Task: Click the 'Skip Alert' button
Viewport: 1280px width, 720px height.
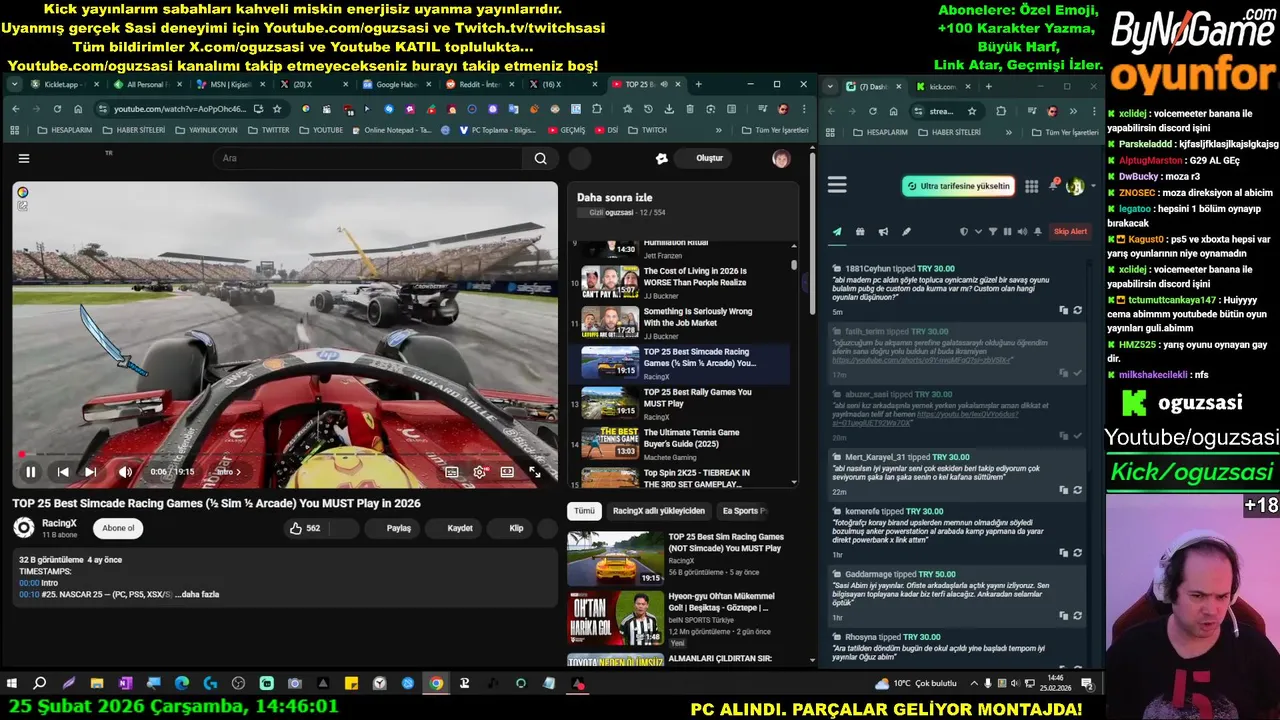Action: click(x=1070, y=231)
